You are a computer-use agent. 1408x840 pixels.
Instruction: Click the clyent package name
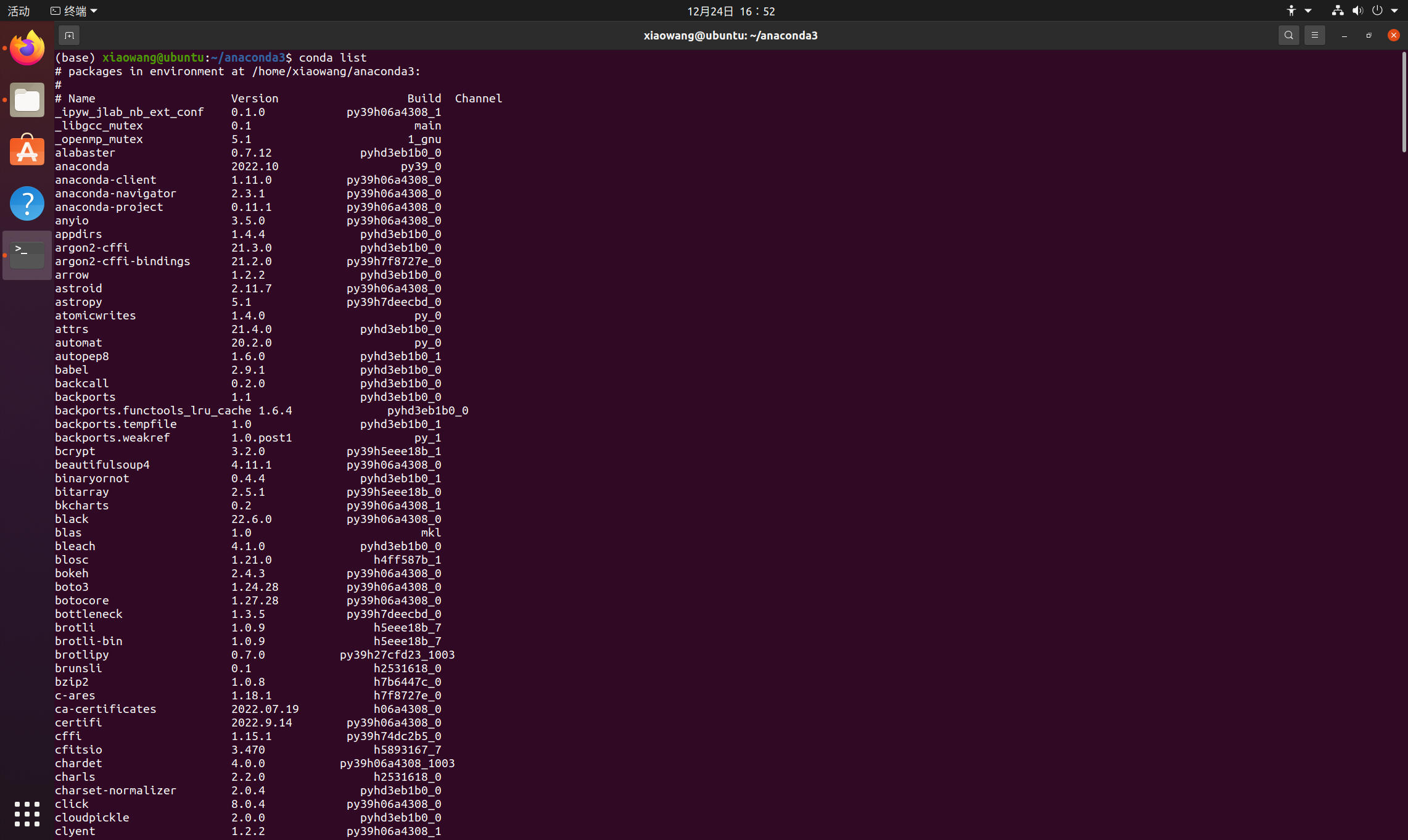tap(75, 831)
